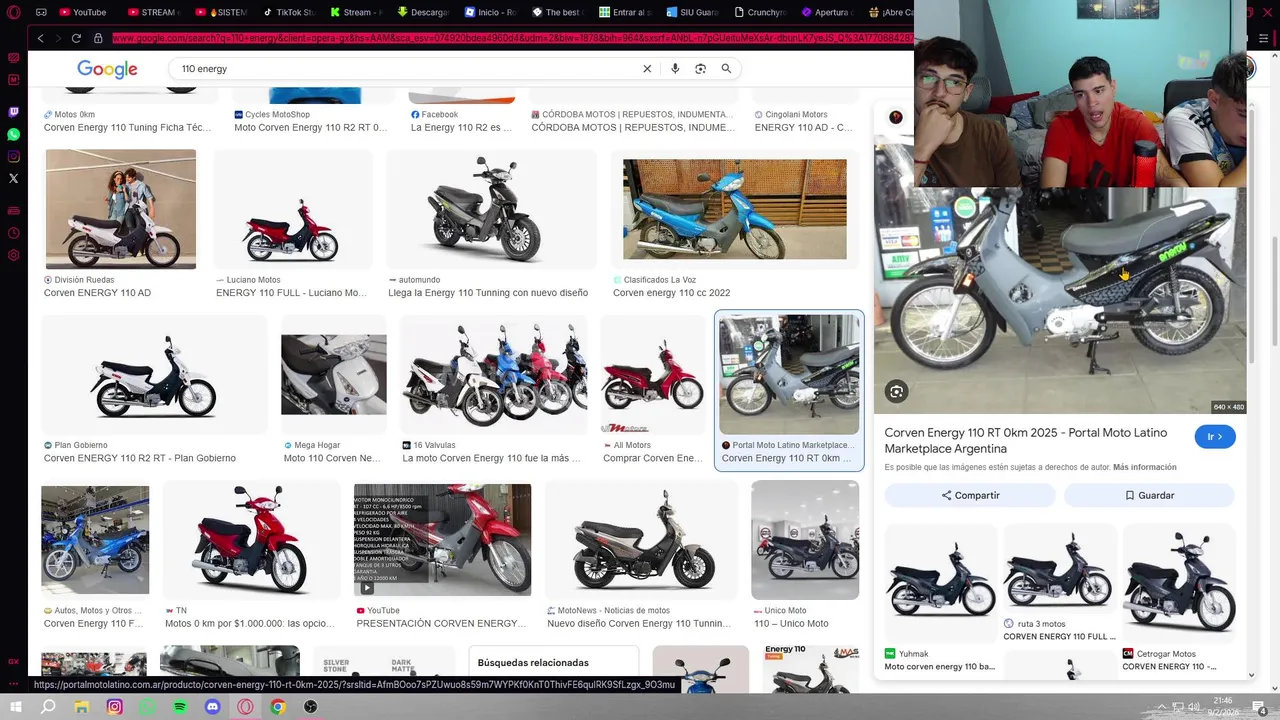Click the Compartir button
This screenshot has width=1280, height=720.
click(970, 495)
